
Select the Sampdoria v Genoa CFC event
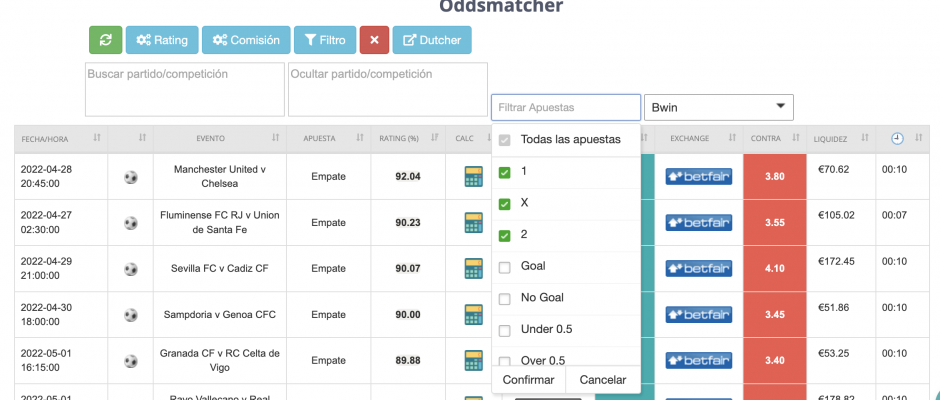pyautogui.click(x=220, y=315)
